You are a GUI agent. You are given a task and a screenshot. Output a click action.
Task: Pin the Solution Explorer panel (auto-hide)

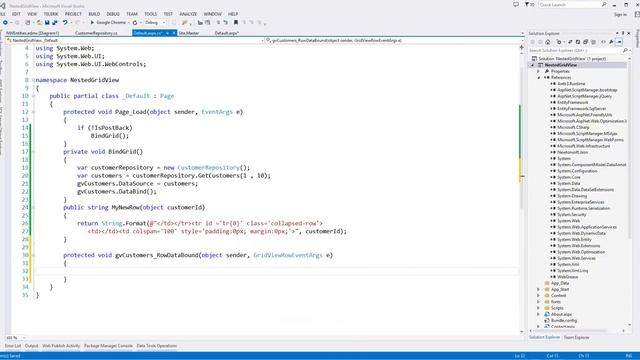(x=623, y=33)
